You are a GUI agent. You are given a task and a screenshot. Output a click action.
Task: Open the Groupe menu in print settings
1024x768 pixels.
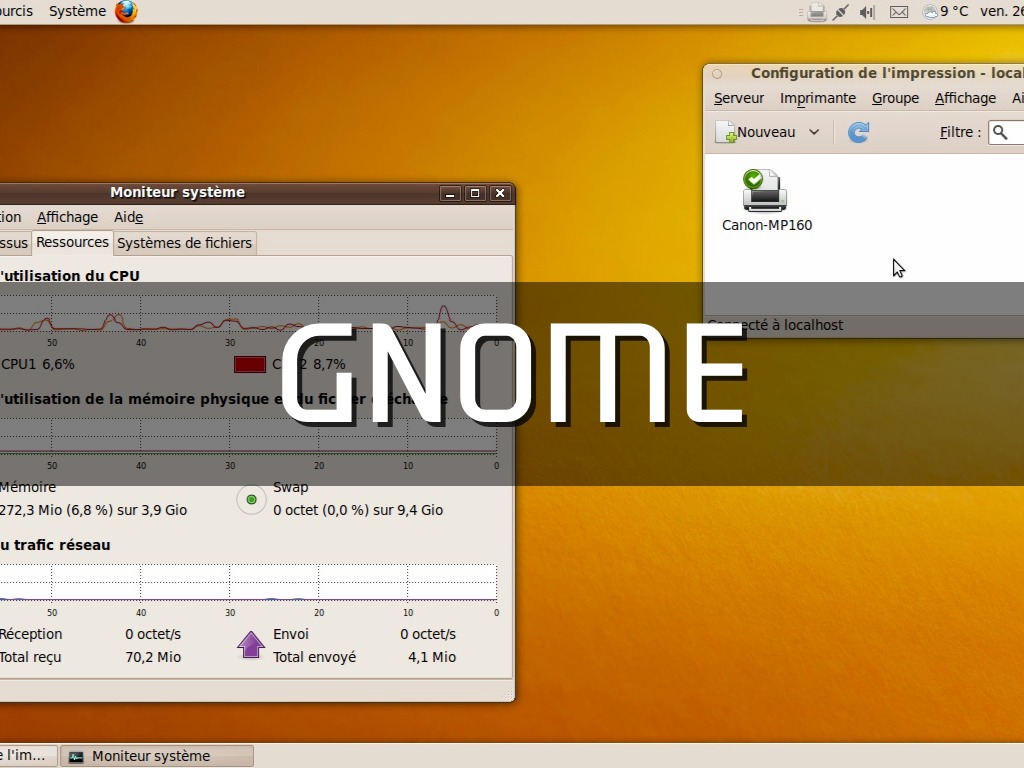(x=895, y=98)
